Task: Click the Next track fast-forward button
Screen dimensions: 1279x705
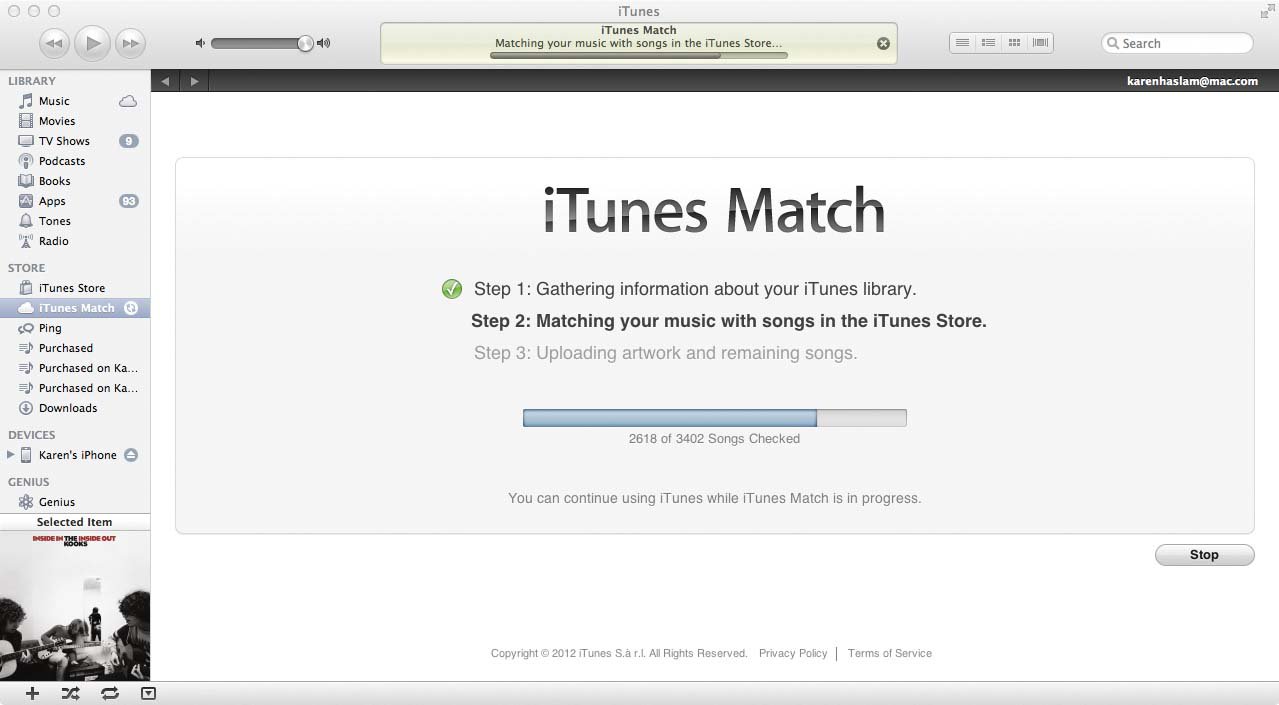Action: click(130, 43)
